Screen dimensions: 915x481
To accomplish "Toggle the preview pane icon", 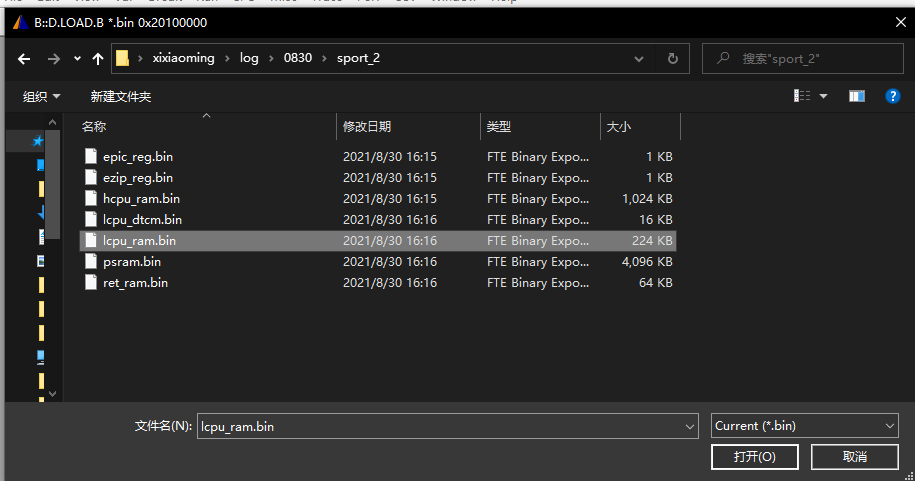I will point(857,96).
